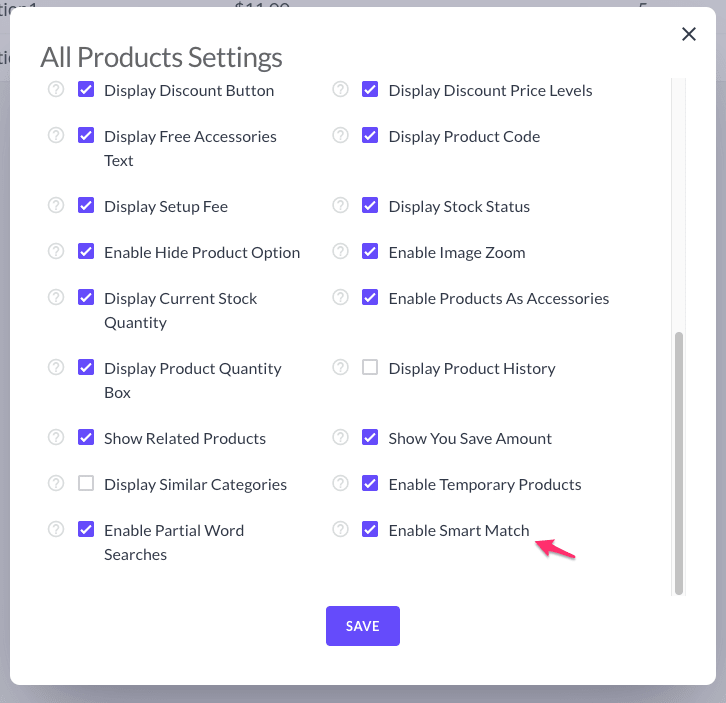
Task: Click help icon next to Display Setup Fee
Action: [x=56, y=206]
